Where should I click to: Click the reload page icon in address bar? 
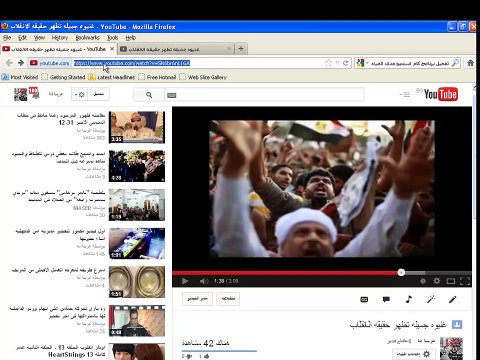346,63
